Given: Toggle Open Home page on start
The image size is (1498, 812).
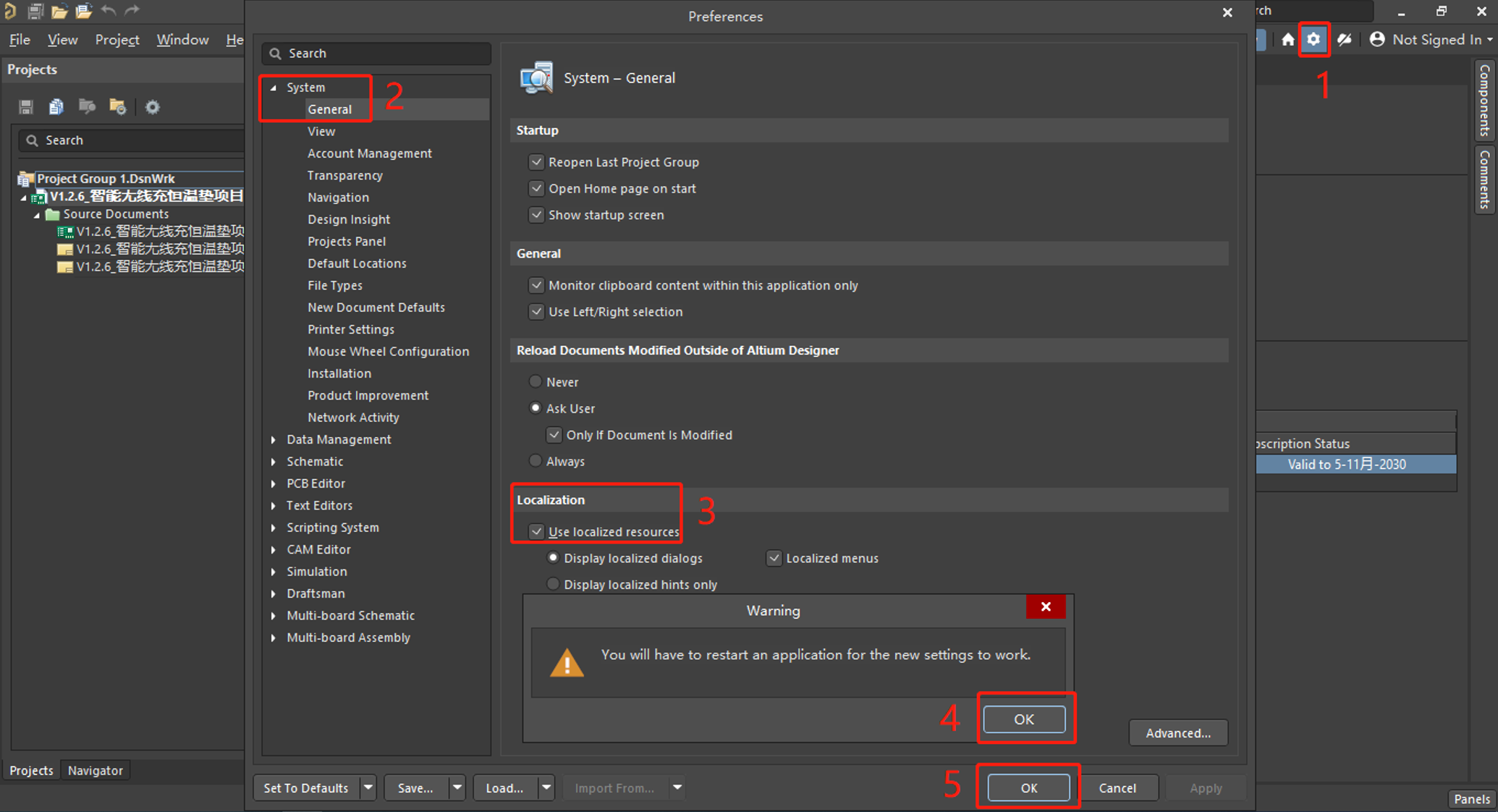Looking at the screenshot, I should click(x=536, y=188).
